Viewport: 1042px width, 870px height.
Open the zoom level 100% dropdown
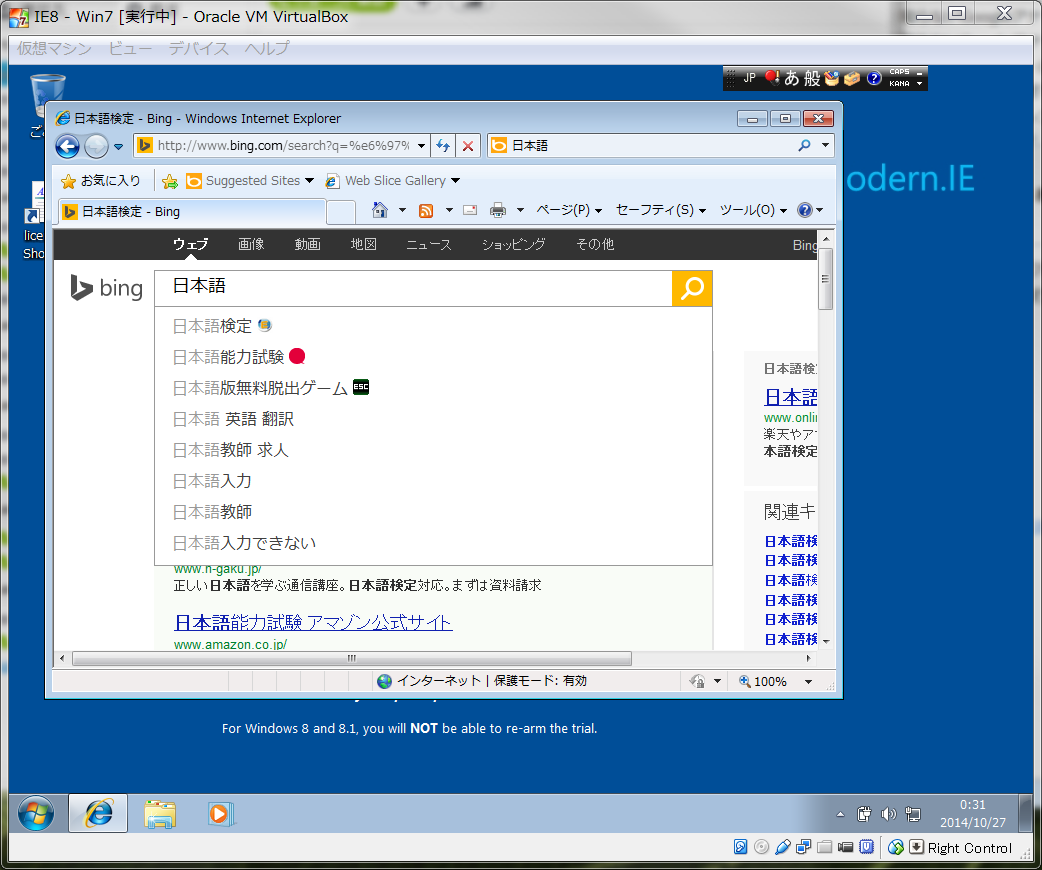tap(808, 681)
